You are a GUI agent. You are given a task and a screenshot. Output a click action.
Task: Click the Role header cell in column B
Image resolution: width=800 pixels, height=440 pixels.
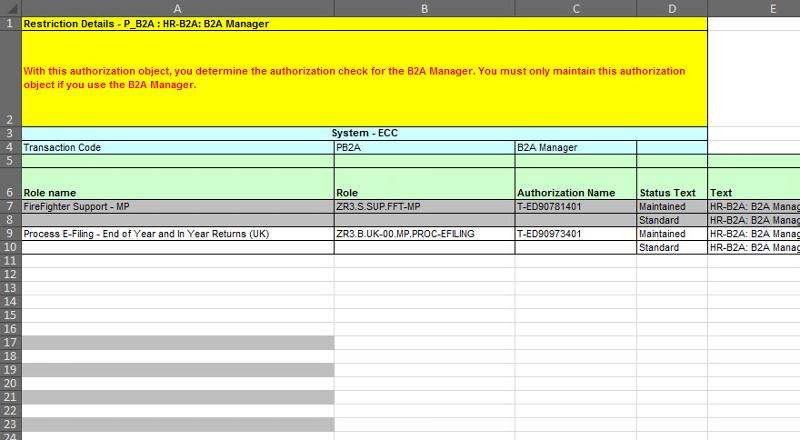tap(424, 183)
